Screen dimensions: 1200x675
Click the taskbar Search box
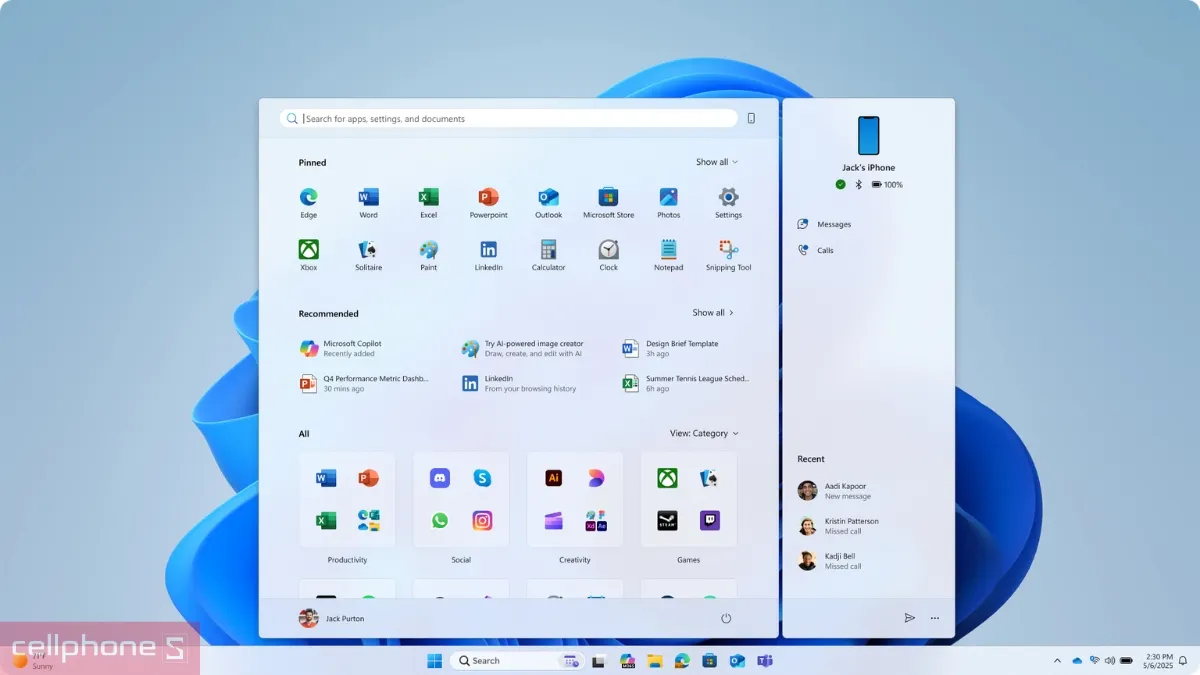(x=516, y=660)
